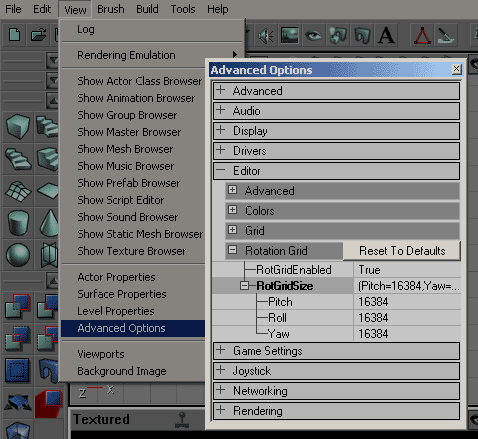Click the Intersect brush icon
This screenshot has width=478, height=439.
tap(18, 338)
